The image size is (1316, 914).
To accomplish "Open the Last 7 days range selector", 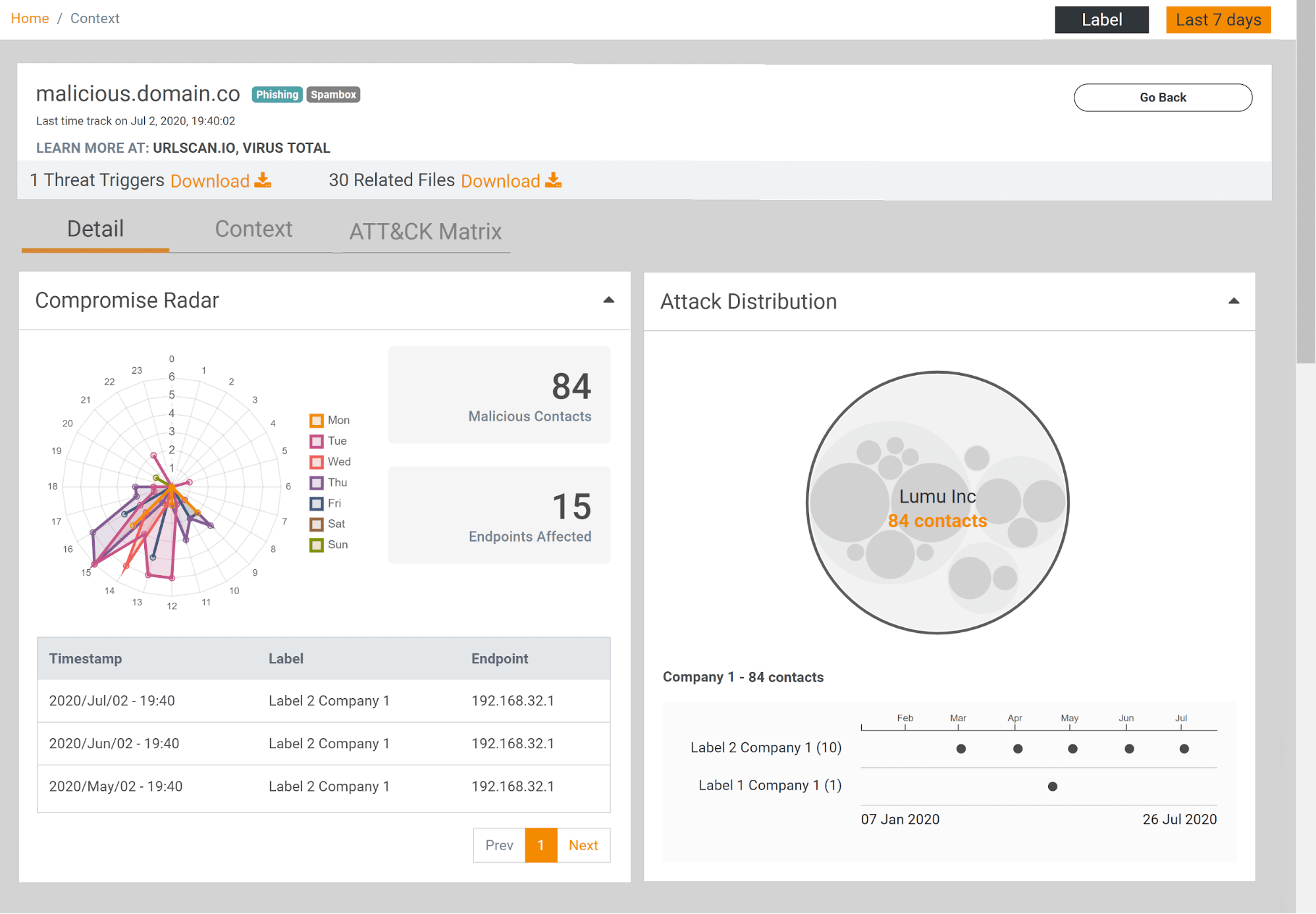I will point(1218,20).
